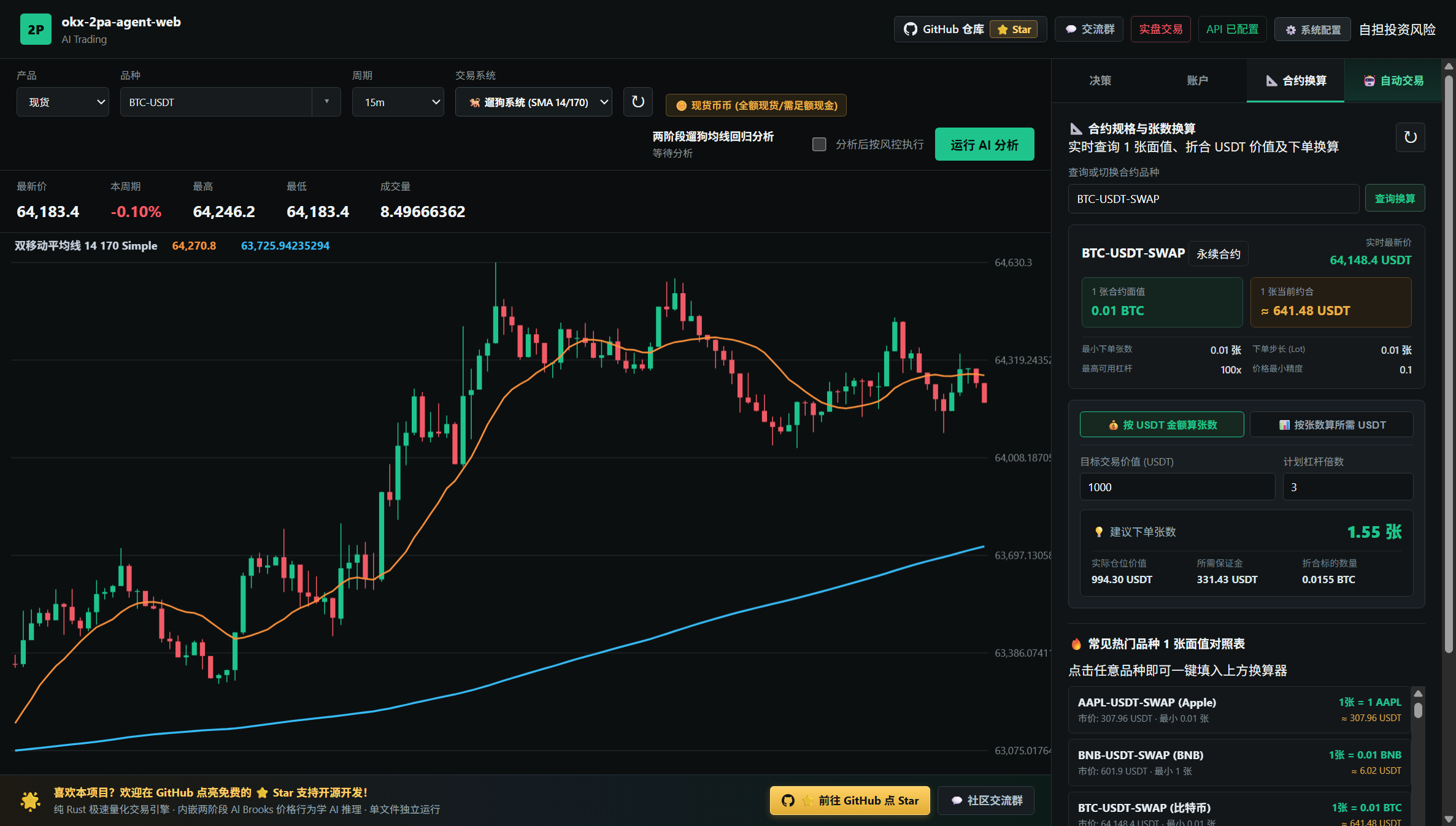
Task: Open the 自动交易 tab
Action: click(x=1393, y=80)
